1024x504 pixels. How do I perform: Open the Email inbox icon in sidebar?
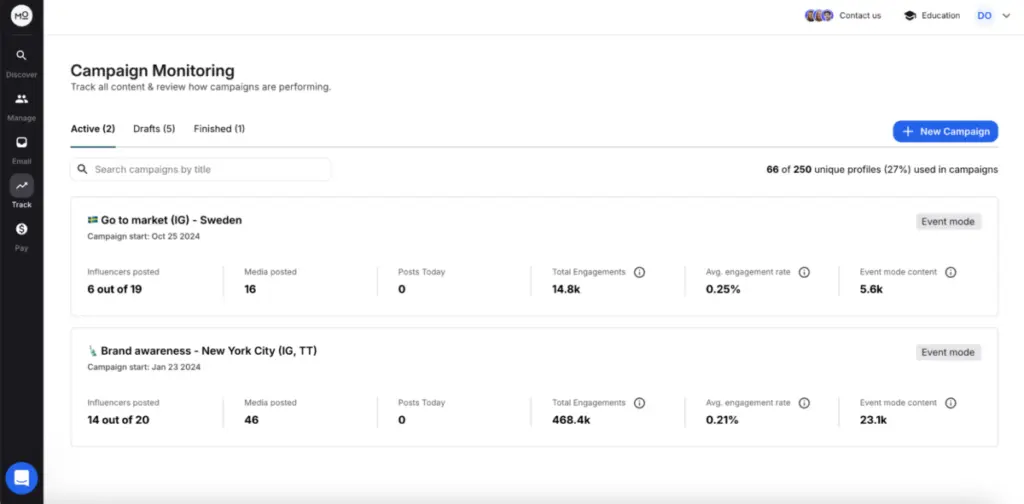pos(21,143)
